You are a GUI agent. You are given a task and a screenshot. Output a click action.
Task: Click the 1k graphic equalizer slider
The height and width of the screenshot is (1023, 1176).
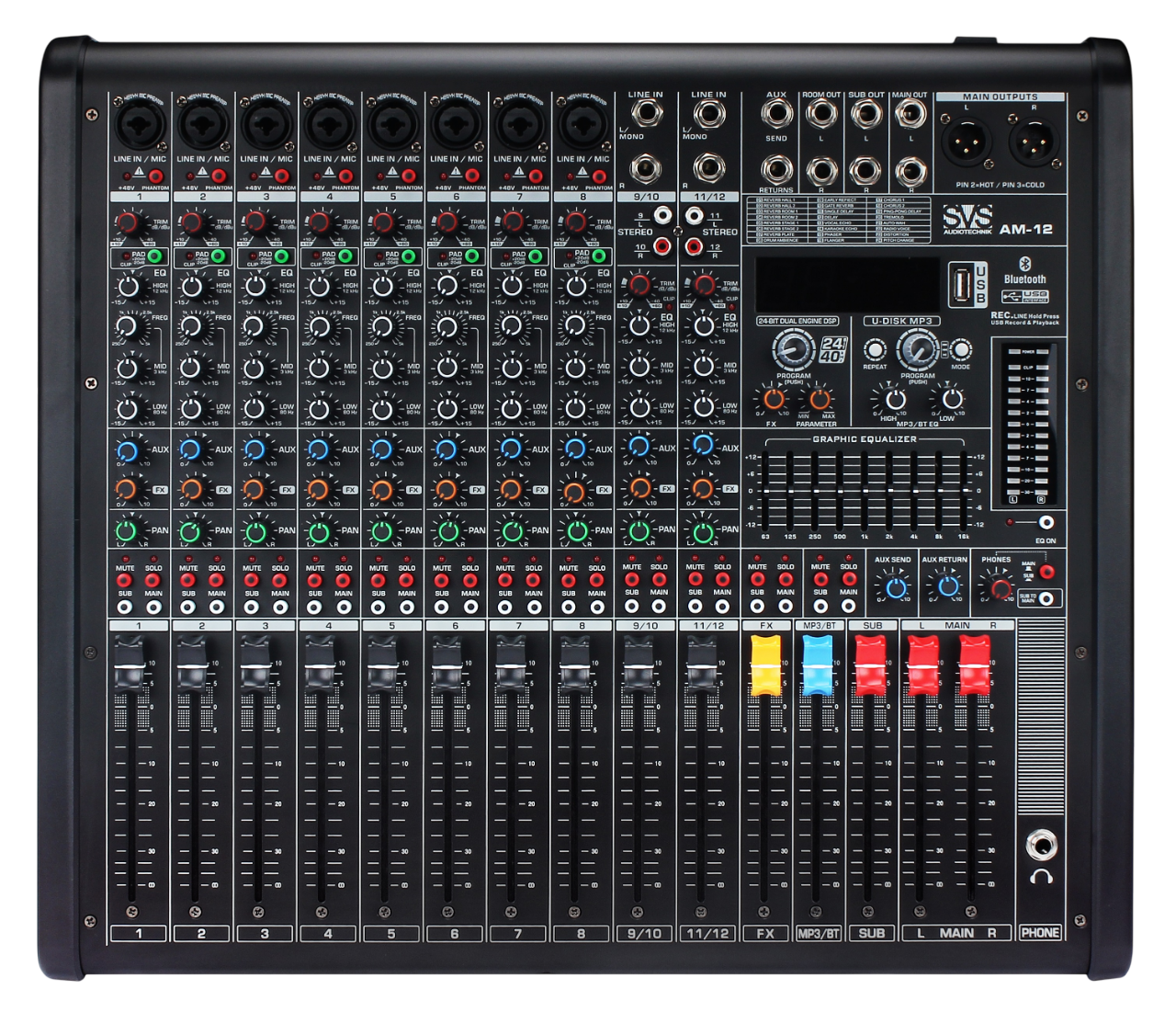[x=865, y=491]
